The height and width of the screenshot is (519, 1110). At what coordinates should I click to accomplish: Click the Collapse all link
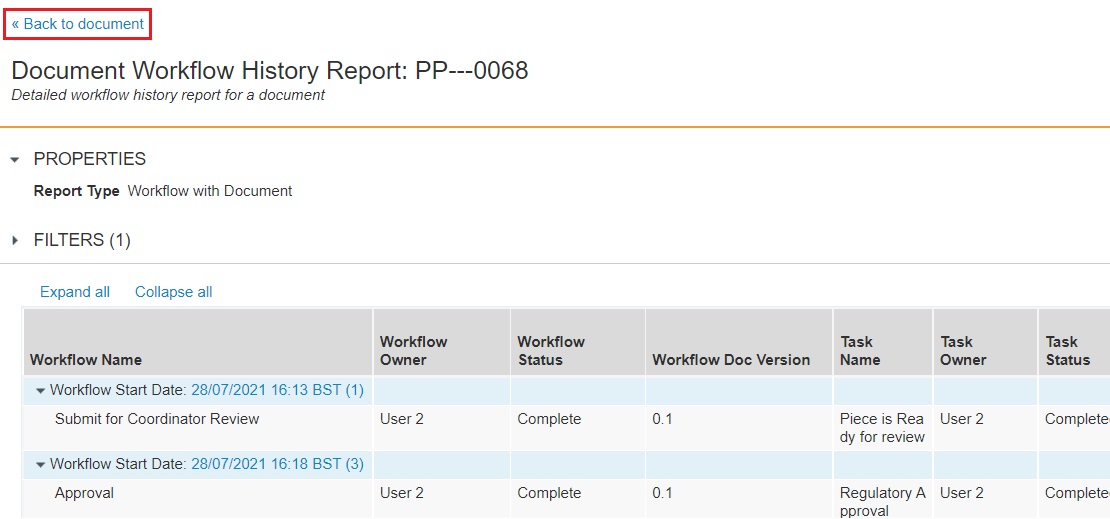(x=174, y=292)
